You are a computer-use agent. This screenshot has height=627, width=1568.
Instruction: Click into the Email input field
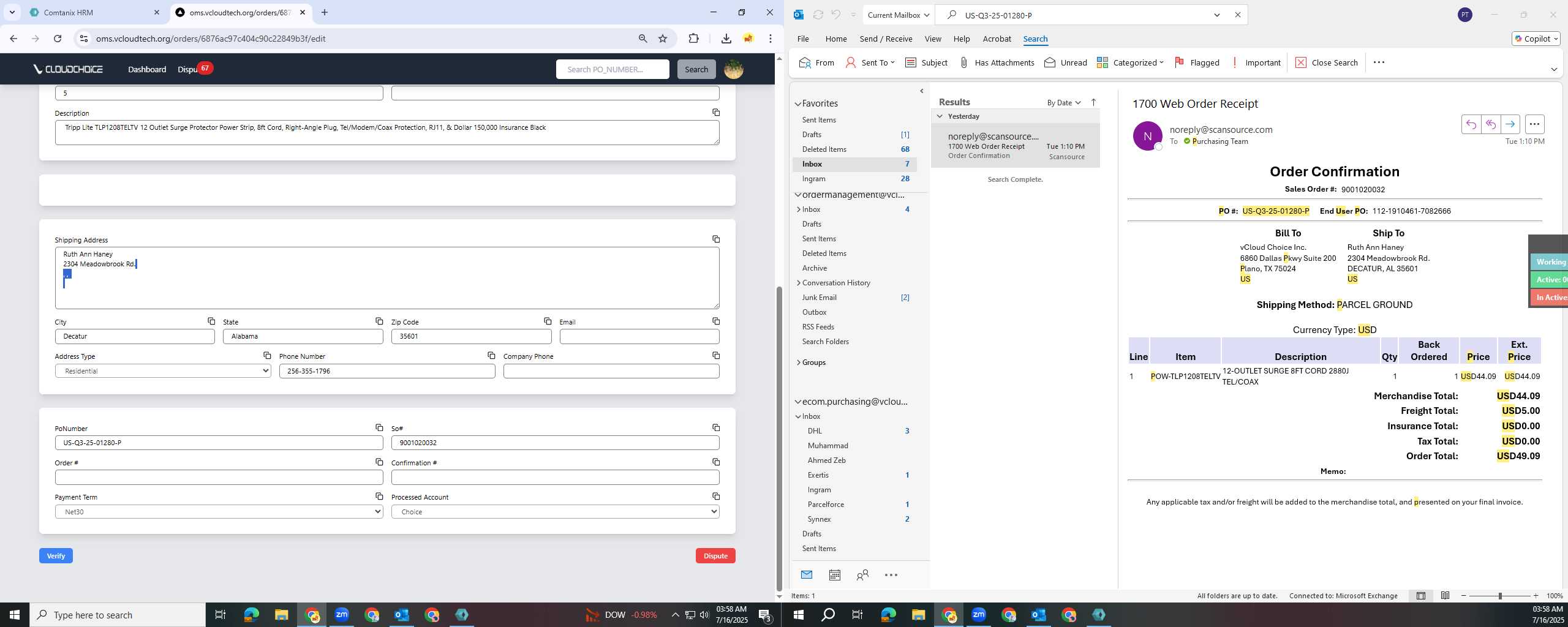(639, 336)
